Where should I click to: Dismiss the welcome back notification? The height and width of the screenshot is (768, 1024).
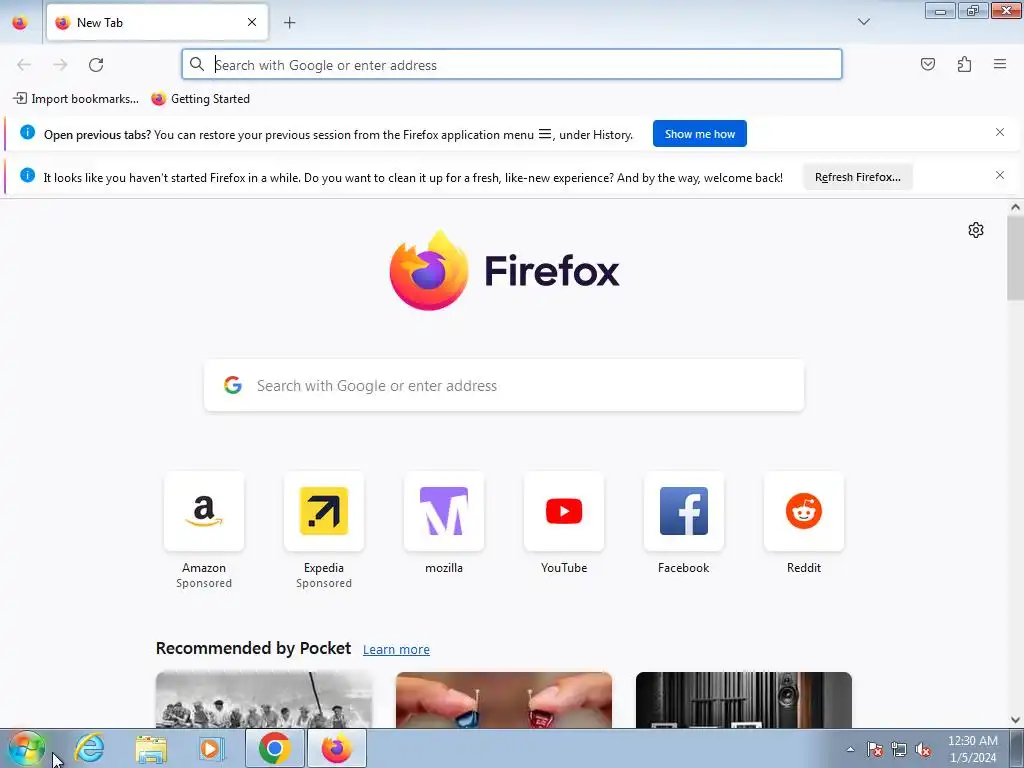(999, 175)
